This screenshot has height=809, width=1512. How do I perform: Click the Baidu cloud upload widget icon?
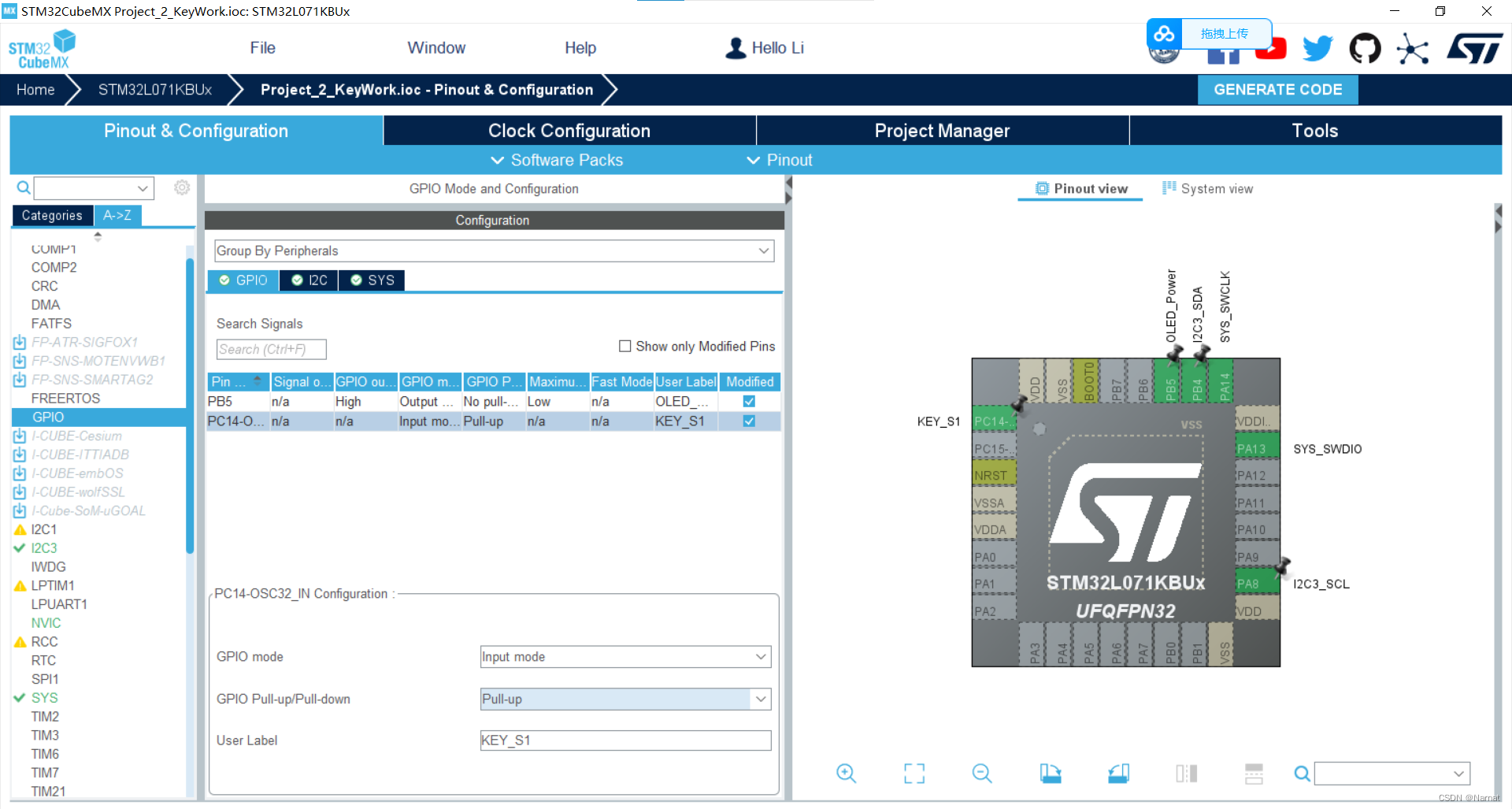tap(1164, 34)
